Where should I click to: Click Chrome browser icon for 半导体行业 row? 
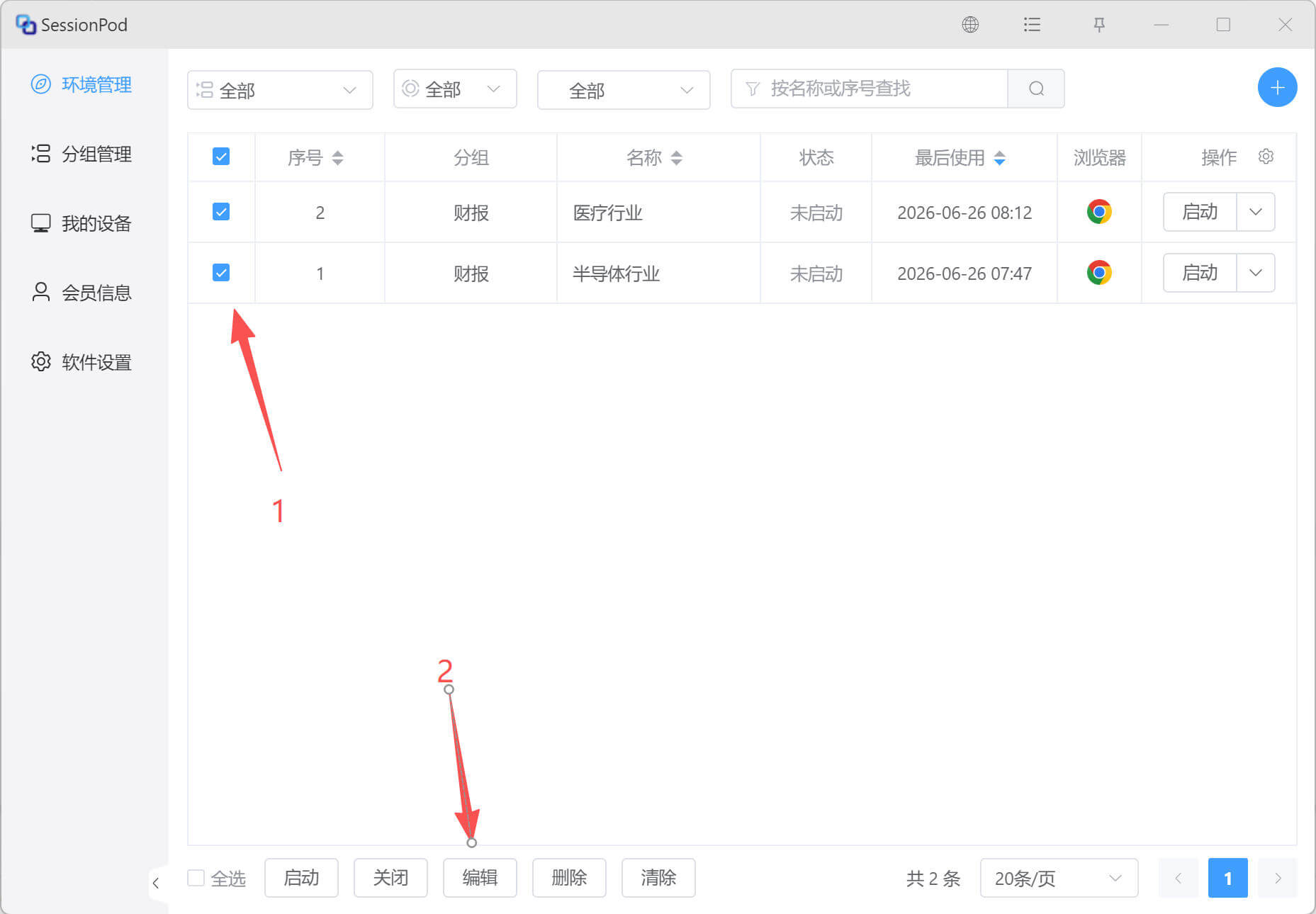click(x=1099, y=273)
